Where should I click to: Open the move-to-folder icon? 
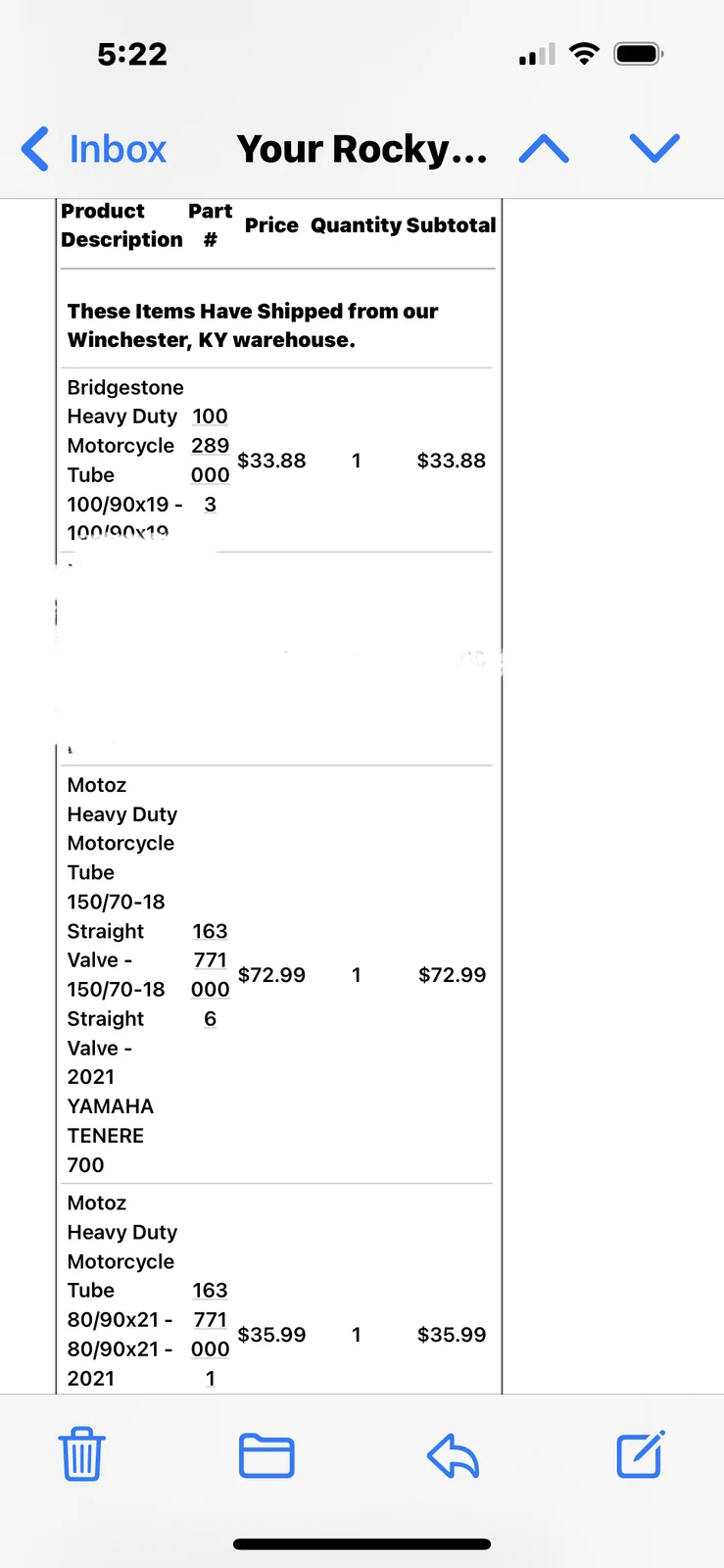coord(266,1455)
